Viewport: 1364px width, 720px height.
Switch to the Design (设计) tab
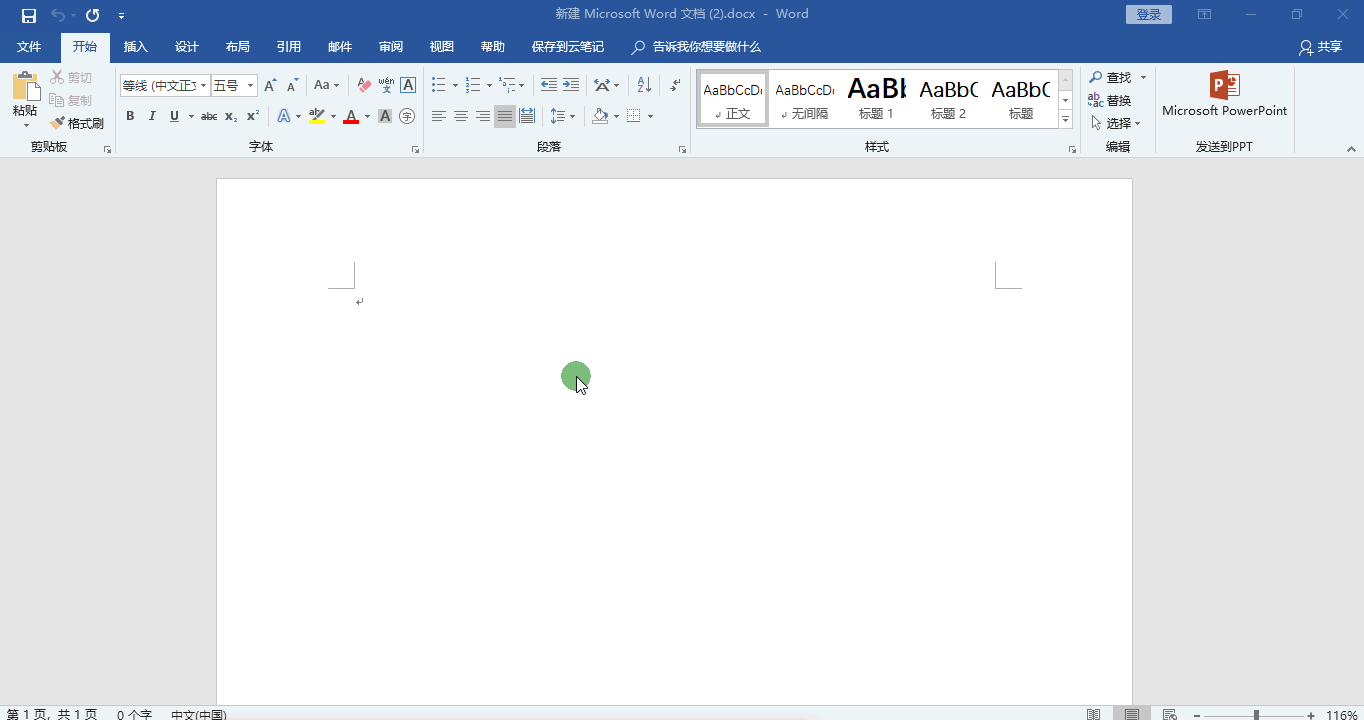click(187, 47)
